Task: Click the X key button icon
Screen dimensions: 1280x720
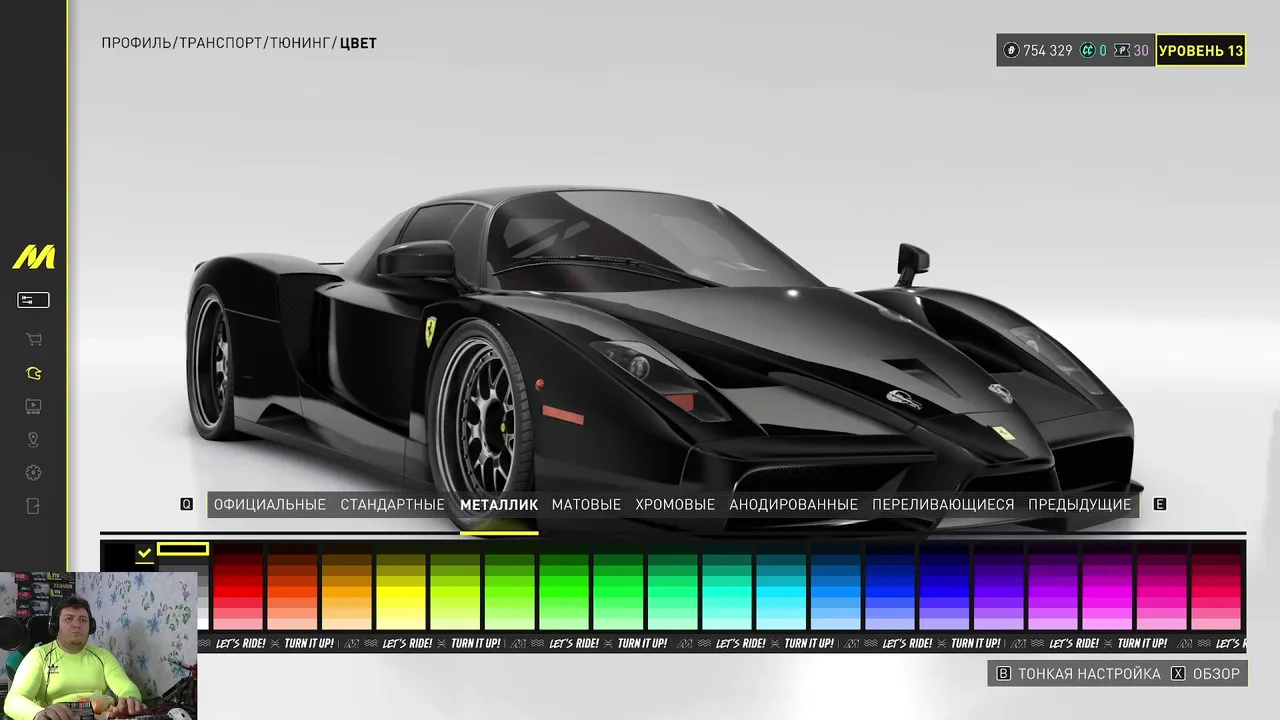Action: [x=1178, y=674]
